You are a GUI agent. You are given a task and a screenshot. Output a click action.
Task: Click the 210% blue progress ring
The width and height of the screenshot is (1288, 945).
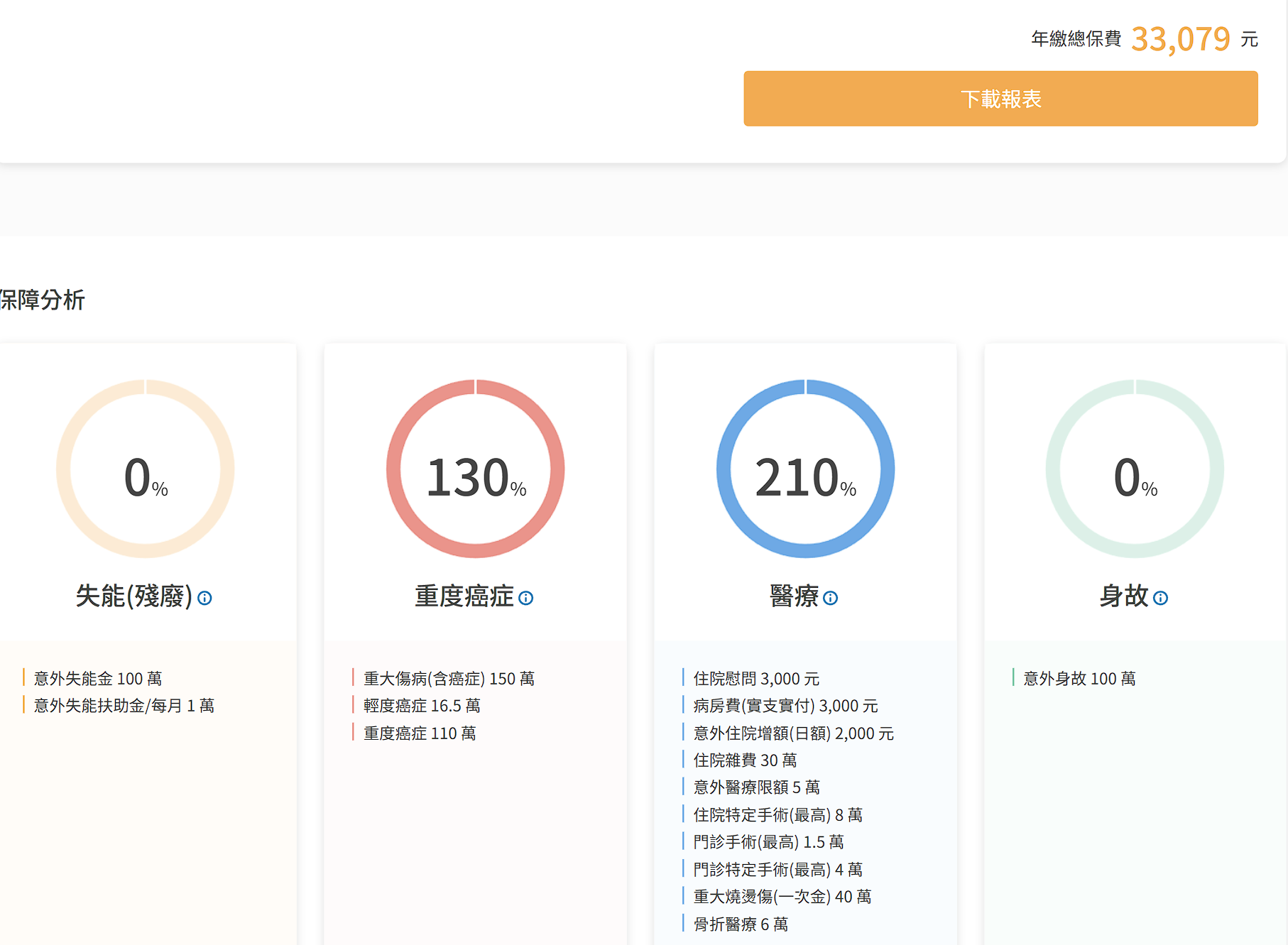tap(805, 469)
